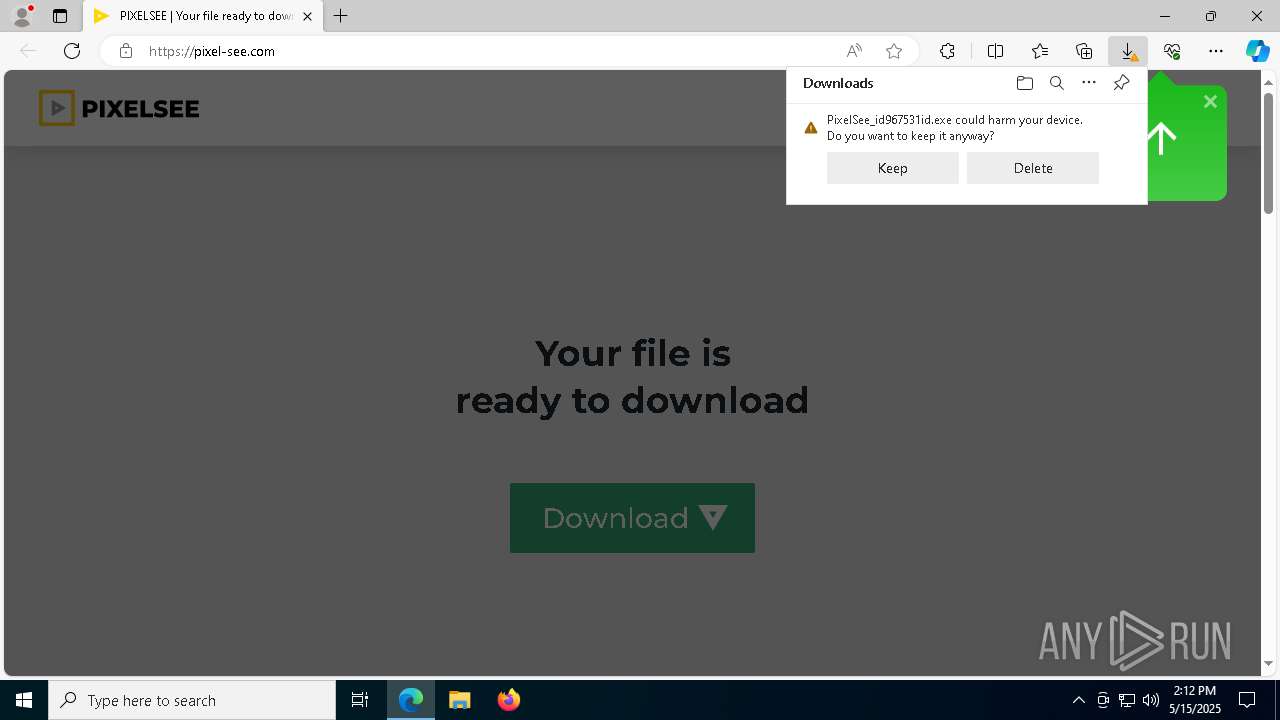Open Collections icon in toolbar

pyautogui.click(x=1084, y=51)
